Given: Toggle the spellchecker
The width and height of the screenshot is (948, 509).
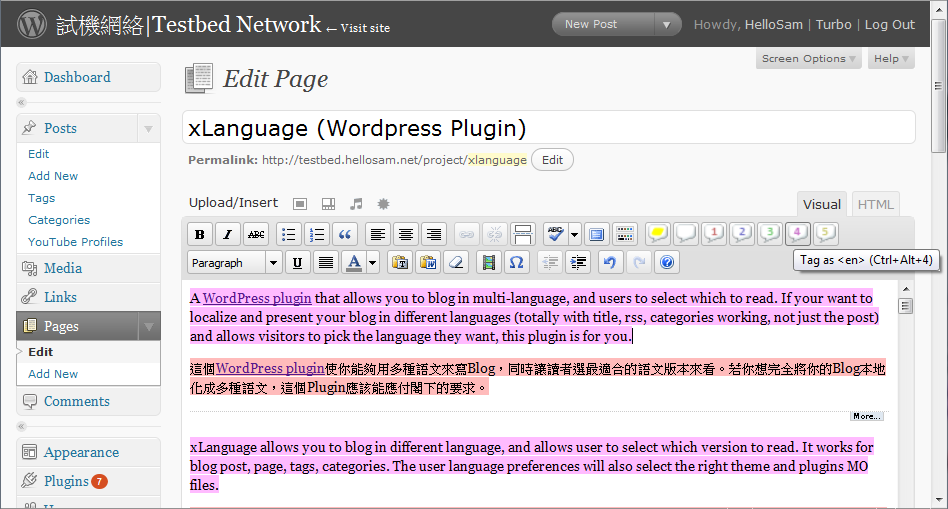Looking at the screenshot, I should point(556,234).
